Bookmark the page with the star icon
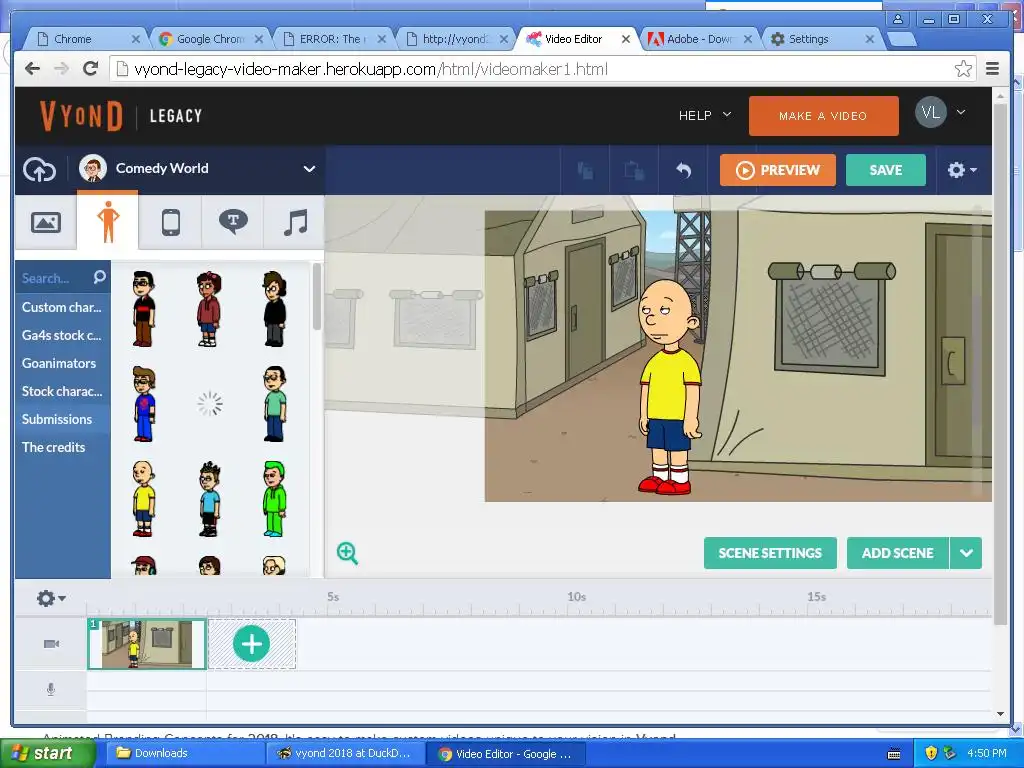This screenshot has width=1024, height=768. point(963,69)
